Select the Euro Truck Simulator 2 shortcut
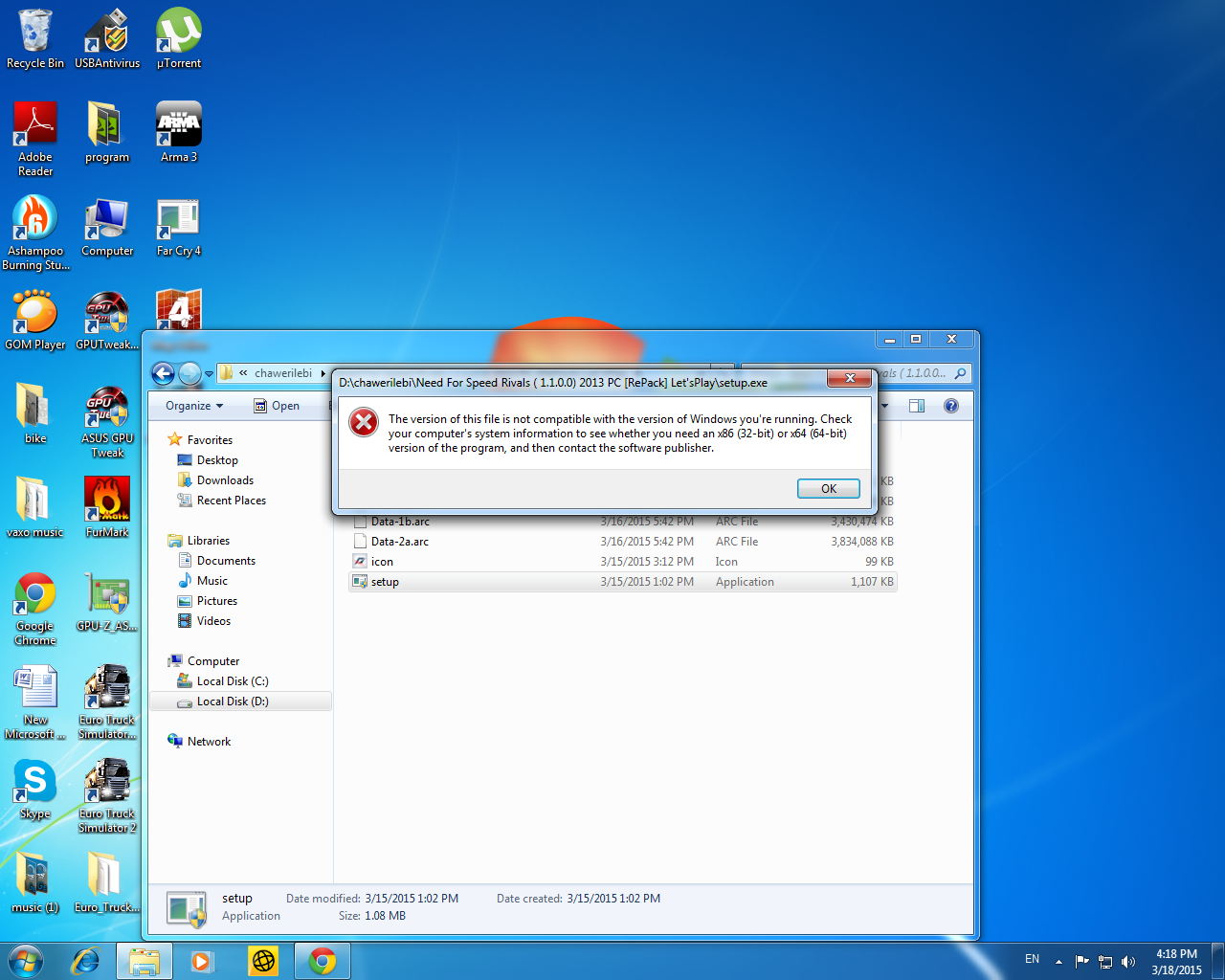Image resolution: width=1225 pixels, height=980 pixels. 107,796
